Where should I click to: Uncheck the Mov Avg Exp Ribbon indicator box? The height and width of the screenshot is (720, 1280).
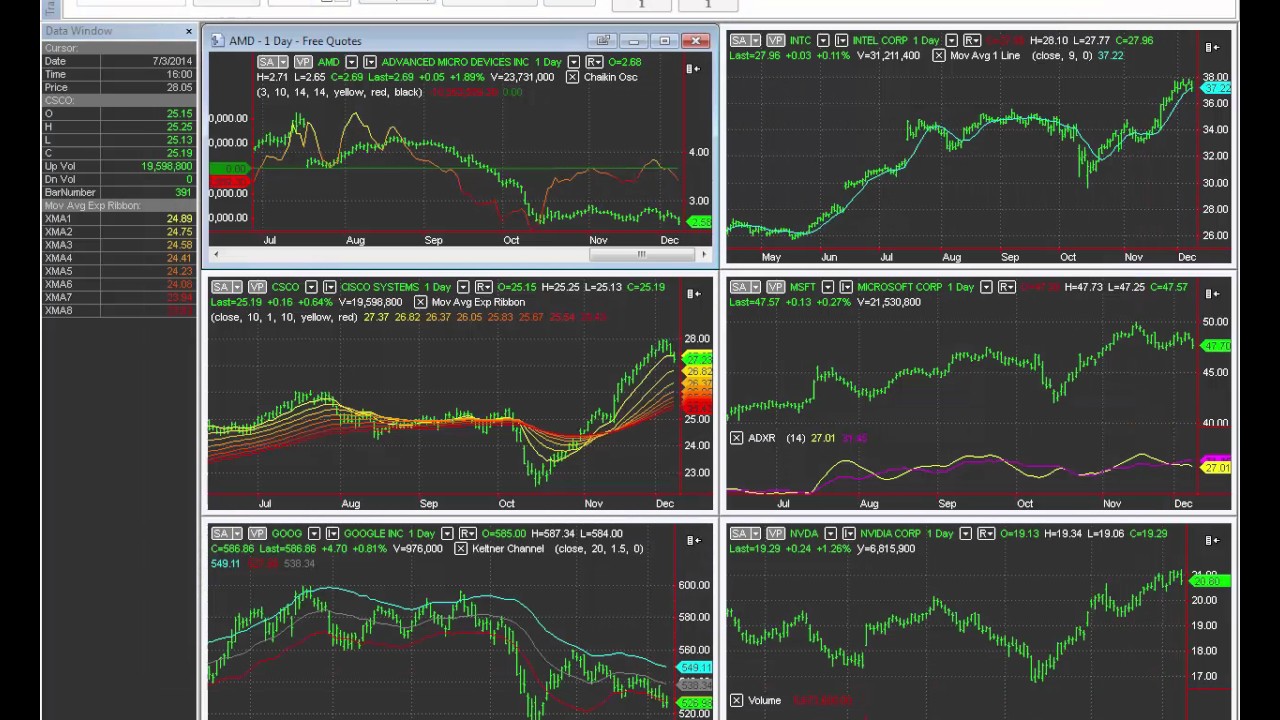420,302
